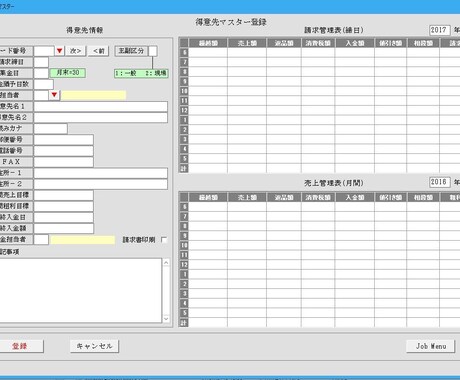460x380 pixels.
Task: Click 消費税額 column header in 売上管理表
Action: [x=318, y=197]
